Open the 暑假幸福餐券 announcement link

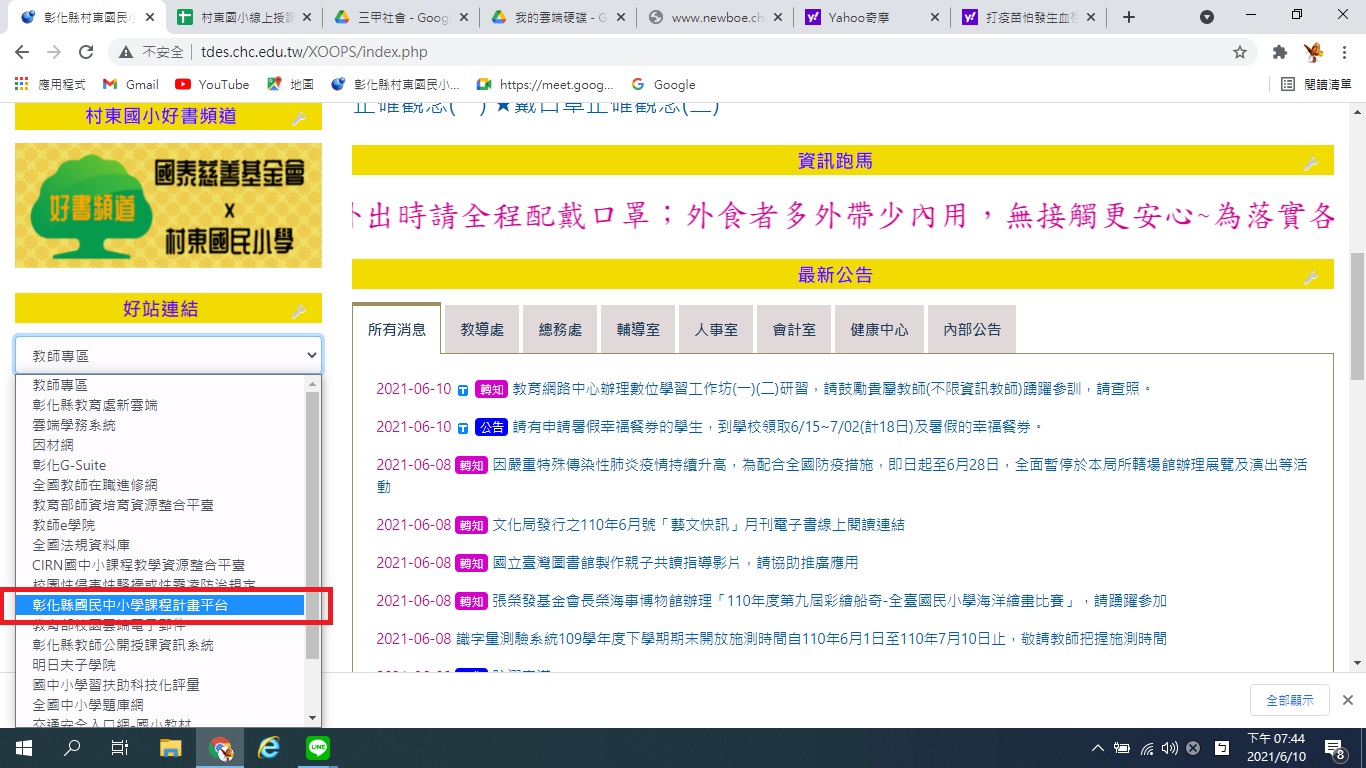777,427
